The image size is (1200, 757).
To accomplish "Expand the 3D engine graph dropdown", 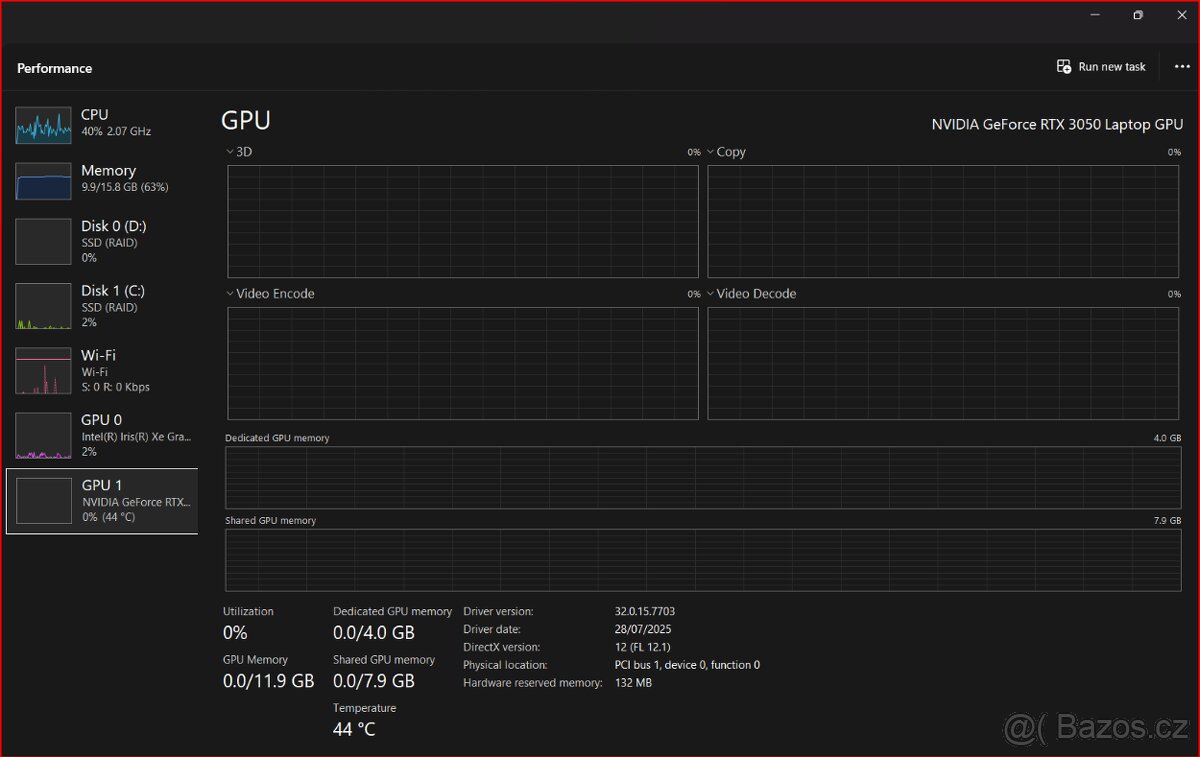I will 230,152.
